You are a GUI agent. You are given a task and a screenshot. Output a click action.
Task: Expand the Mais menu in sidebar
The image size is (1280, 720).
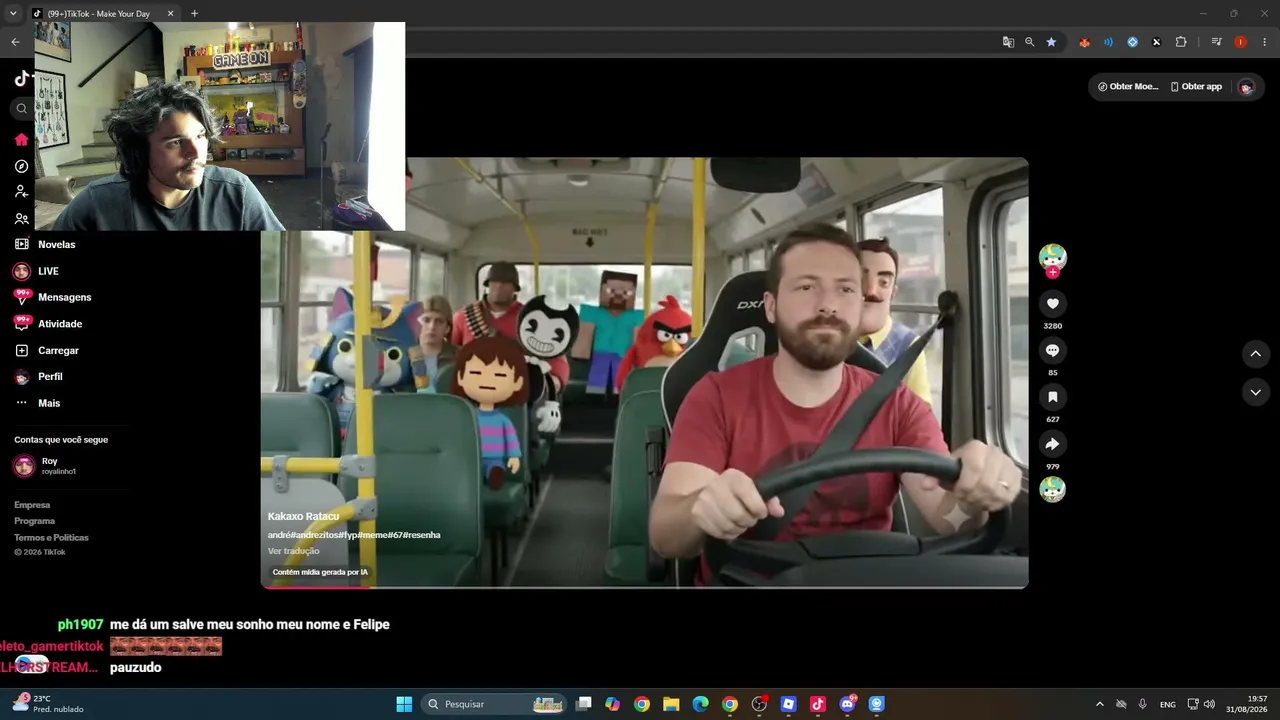pyautogui.click(x=37, y=403)
